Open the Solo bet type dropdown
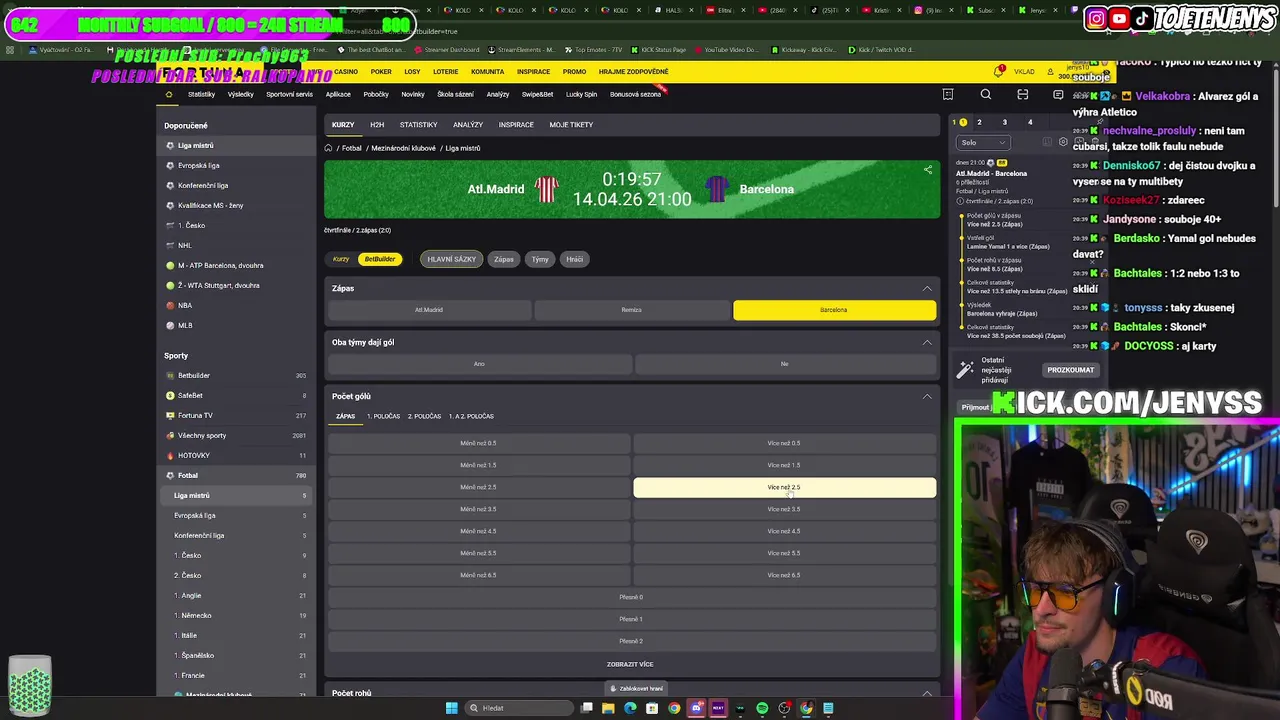This screenshot has height=720, width=1280. (983, 142)
